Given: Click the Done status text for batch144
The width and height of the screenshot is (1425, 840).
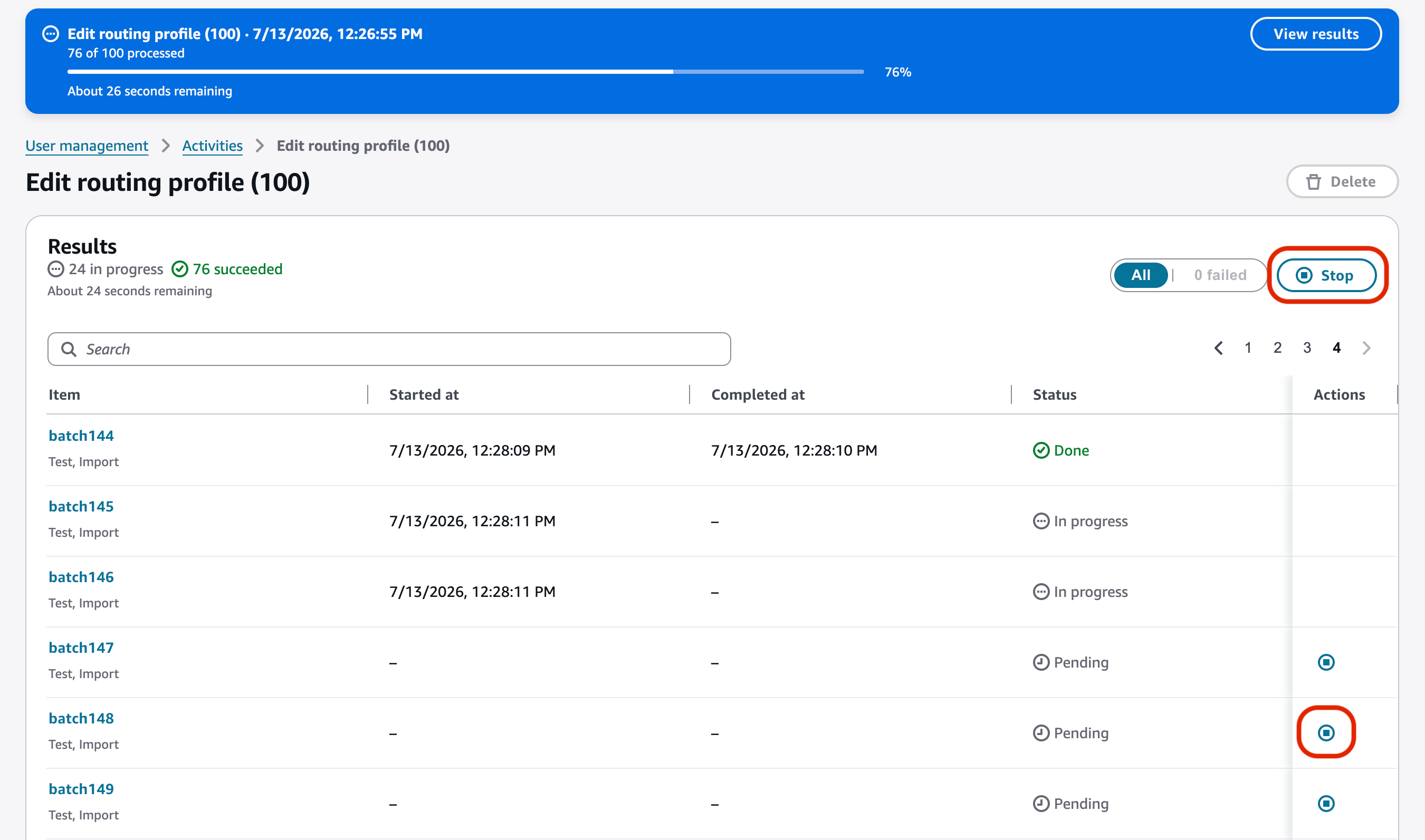Looking at the screenshot, I should coord(1071,450).
